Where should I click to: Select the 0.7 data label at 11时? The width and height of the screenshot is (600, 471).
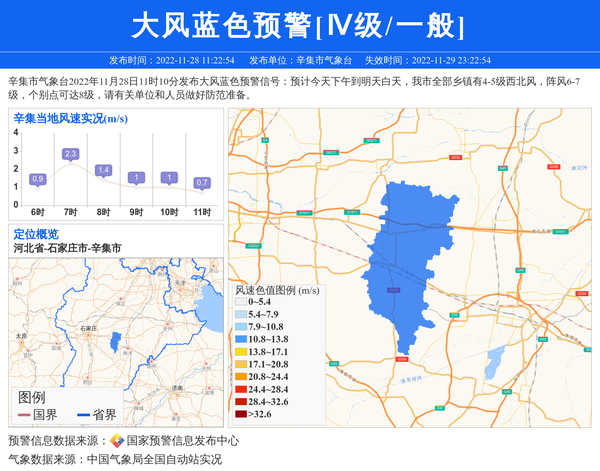[202, 183]
